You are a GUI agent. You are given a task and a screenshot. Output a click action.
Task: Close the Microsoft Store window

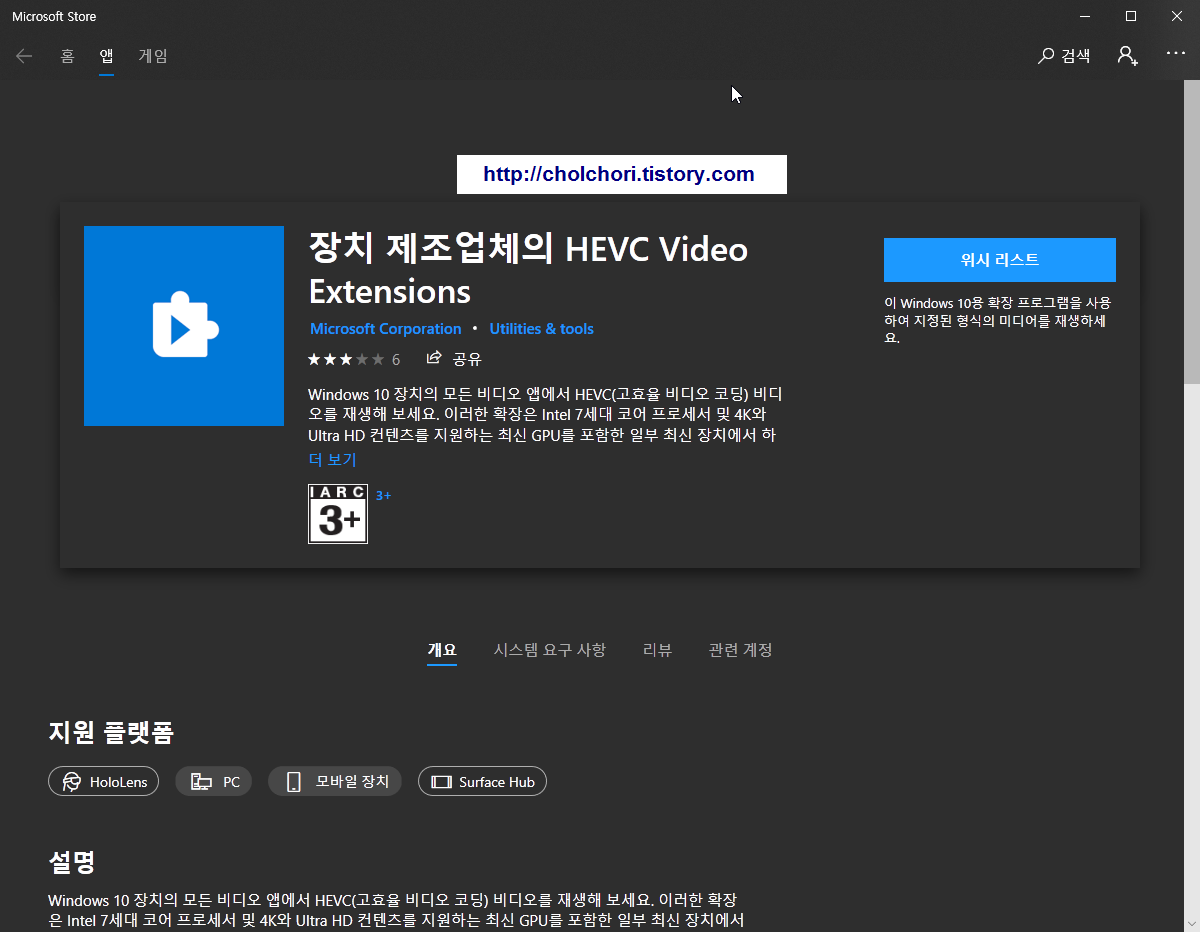coord(1177,16)
